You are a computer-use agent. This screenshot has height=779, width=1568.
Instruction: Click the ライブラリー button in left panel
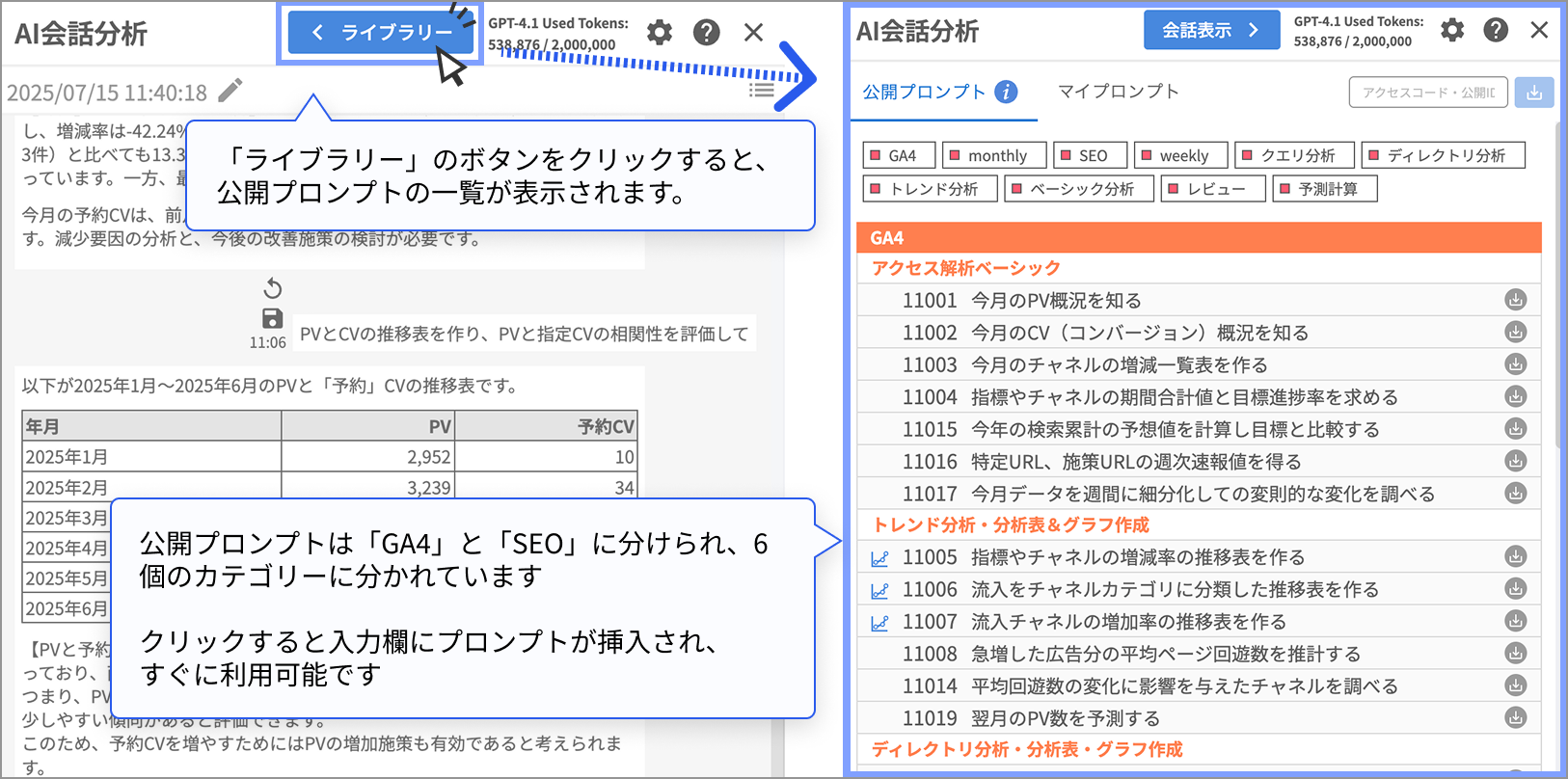tap(380, 33)
